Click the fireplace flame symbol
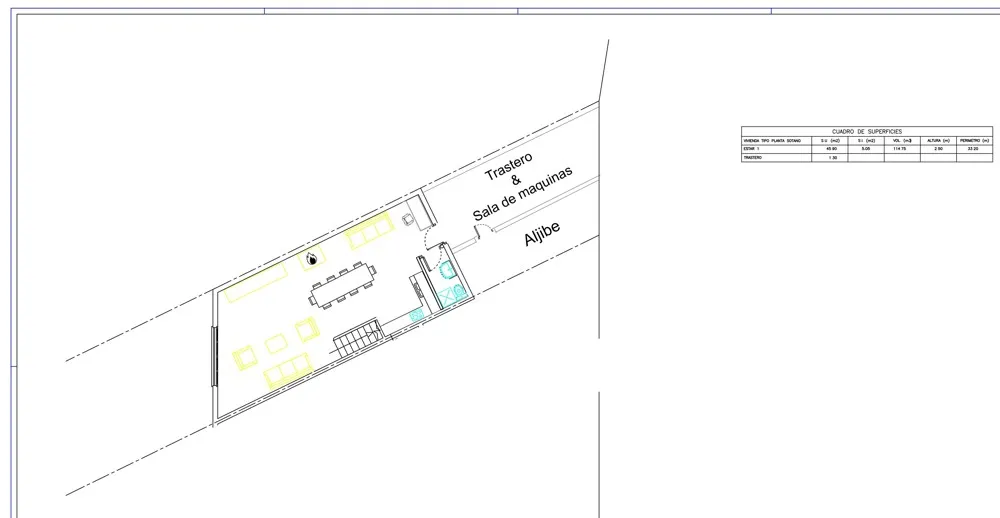 [x=312, y=260]
